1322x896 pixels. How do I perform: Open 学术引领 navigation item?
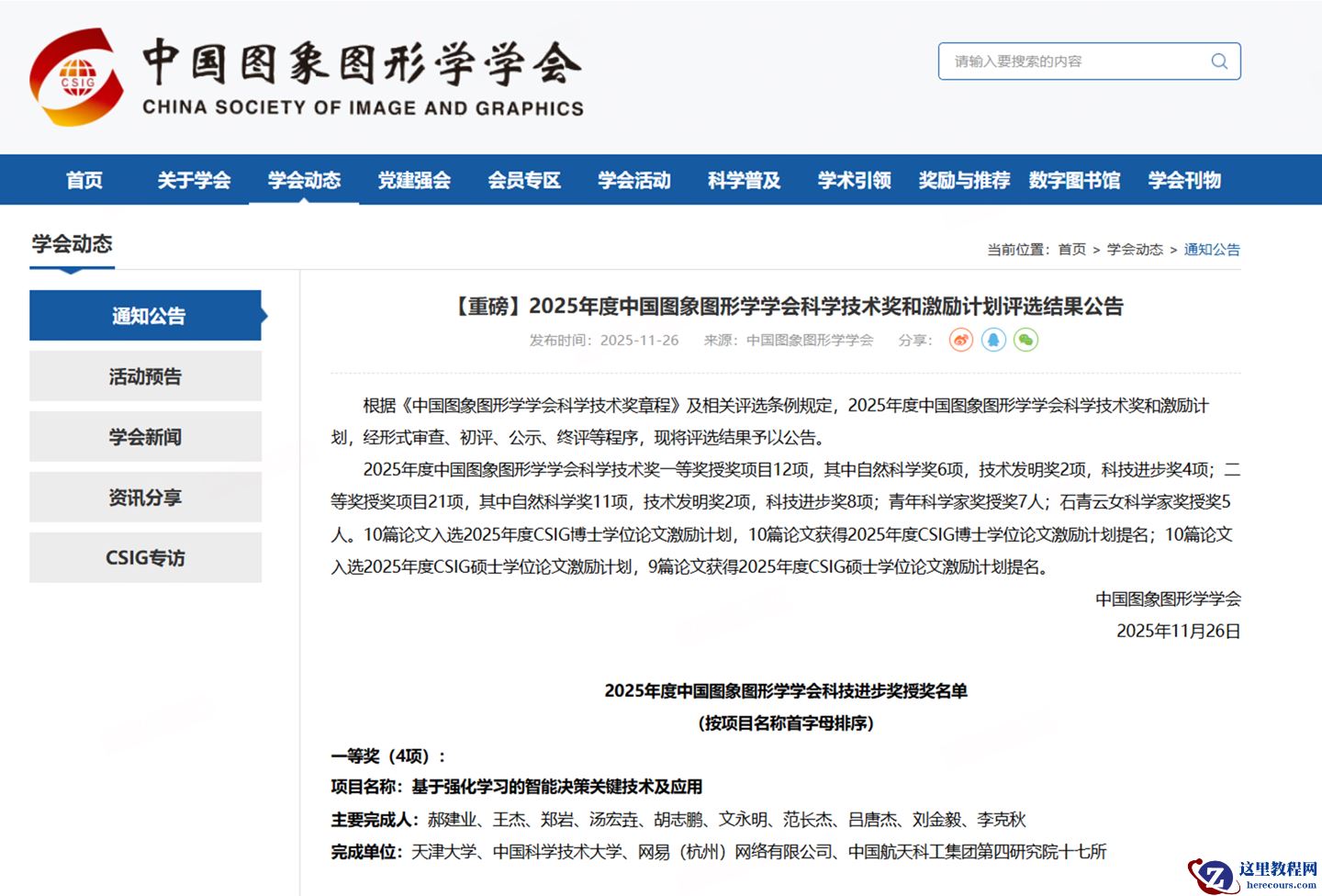coord(855,180)
